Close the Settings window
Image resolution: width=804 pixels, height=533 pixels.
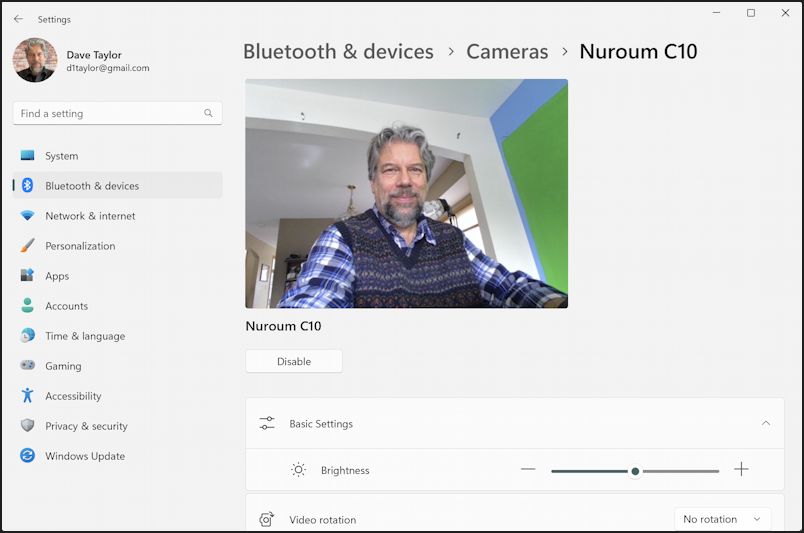point(785,12)
